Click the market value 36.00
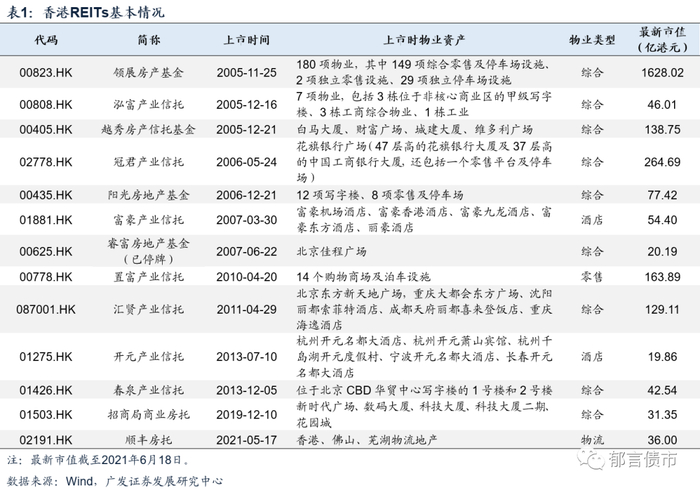 [662, 440]
